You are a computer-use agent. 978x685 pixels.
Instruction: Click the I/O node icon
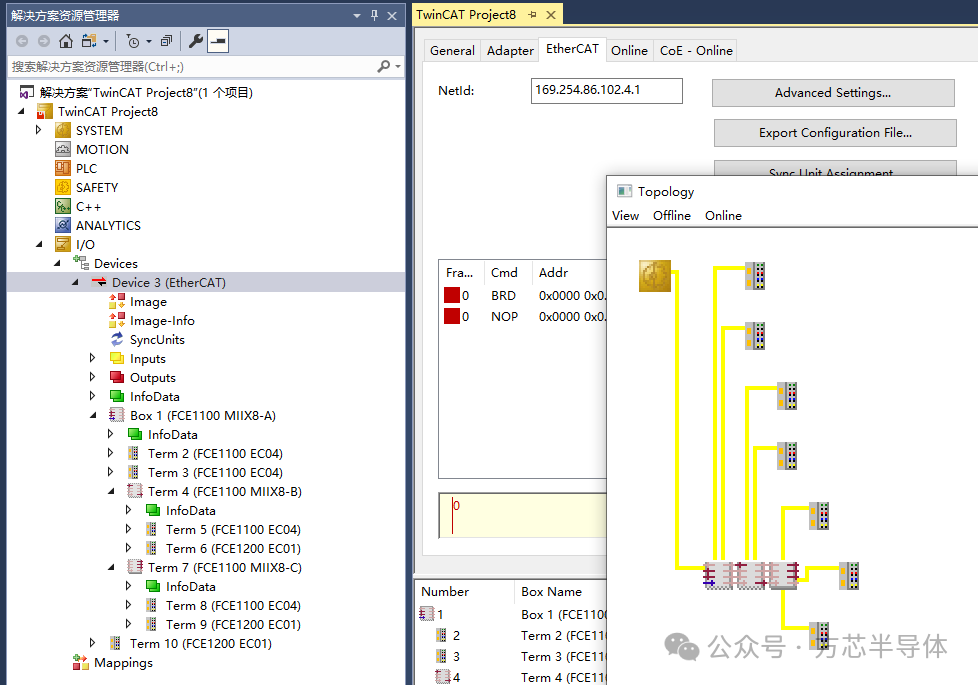63,245
